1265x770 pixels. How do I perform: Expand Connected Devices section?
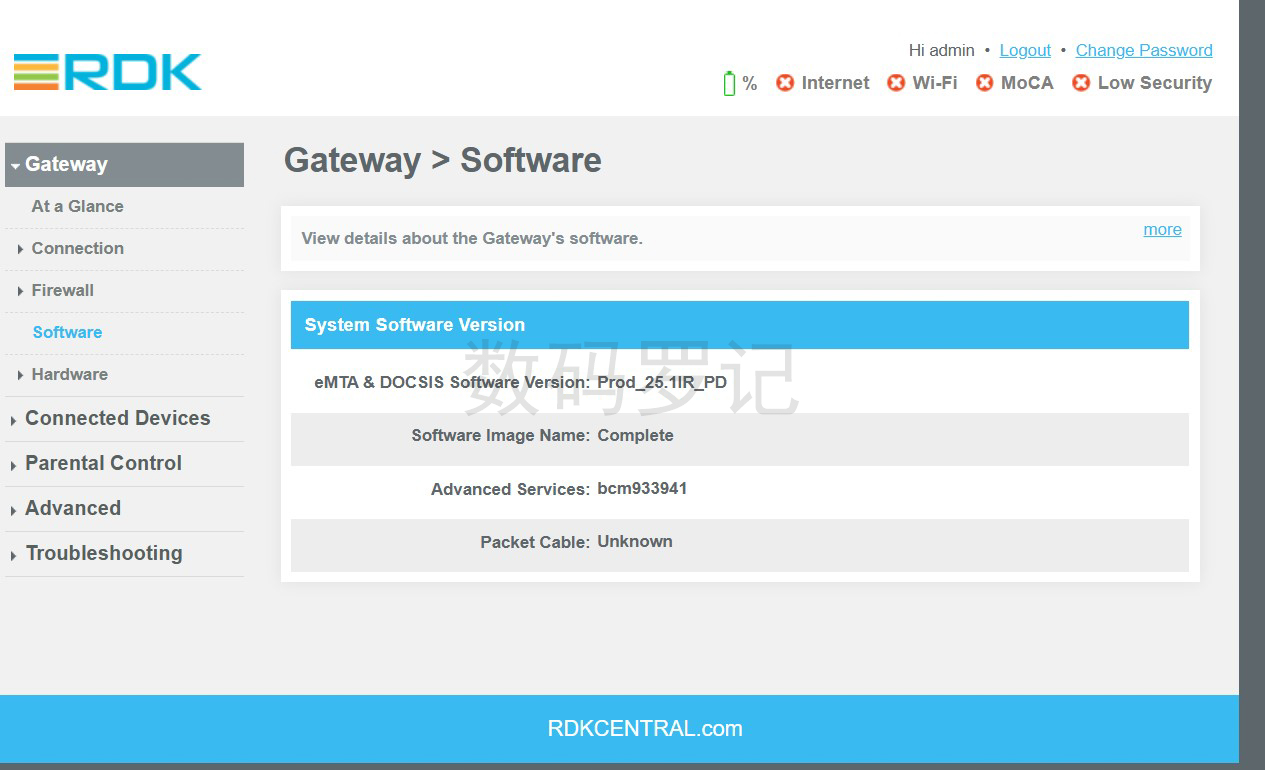(x=117, y=418)
